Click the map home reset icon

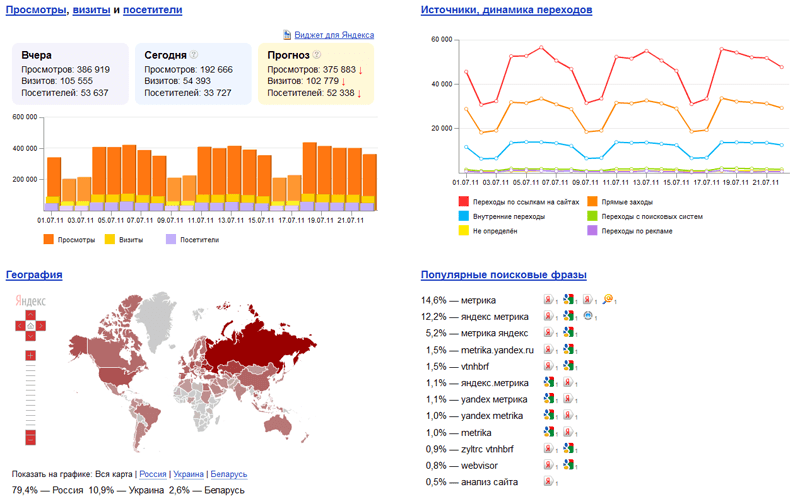[31, 326]
